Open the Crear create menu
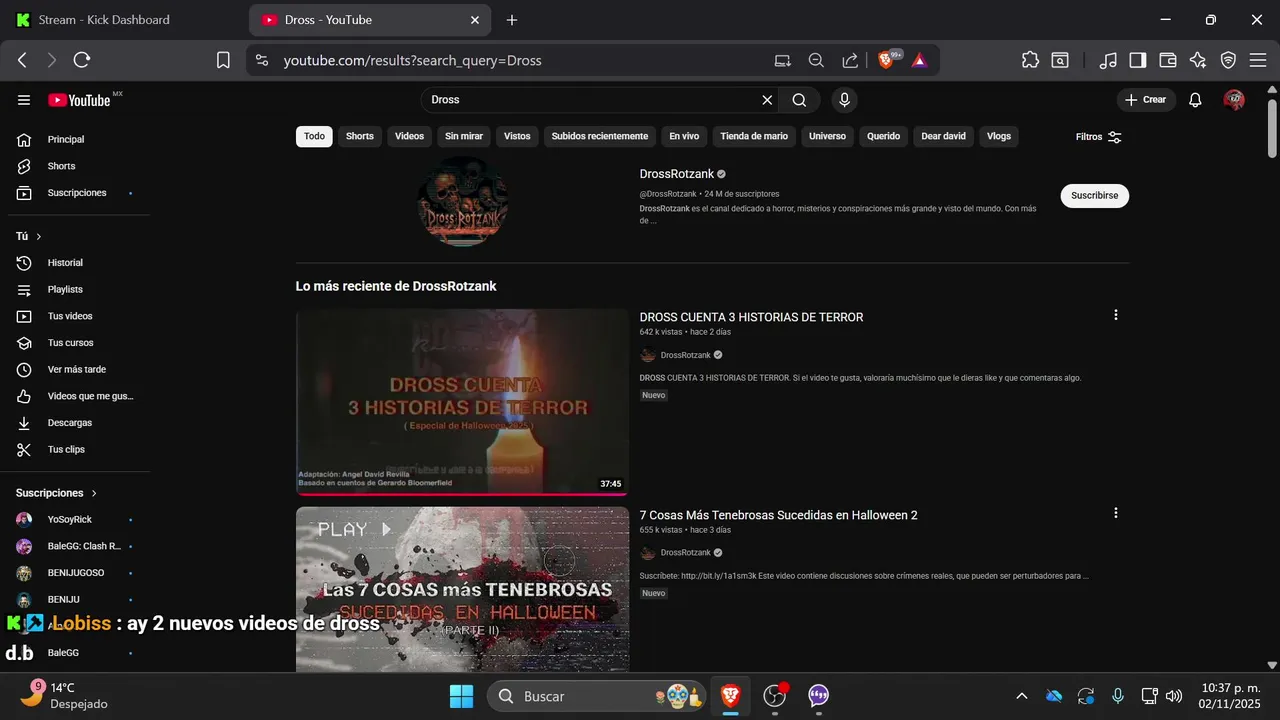The width and height of the screenshot is (1280, 720). click(1146, 100)
